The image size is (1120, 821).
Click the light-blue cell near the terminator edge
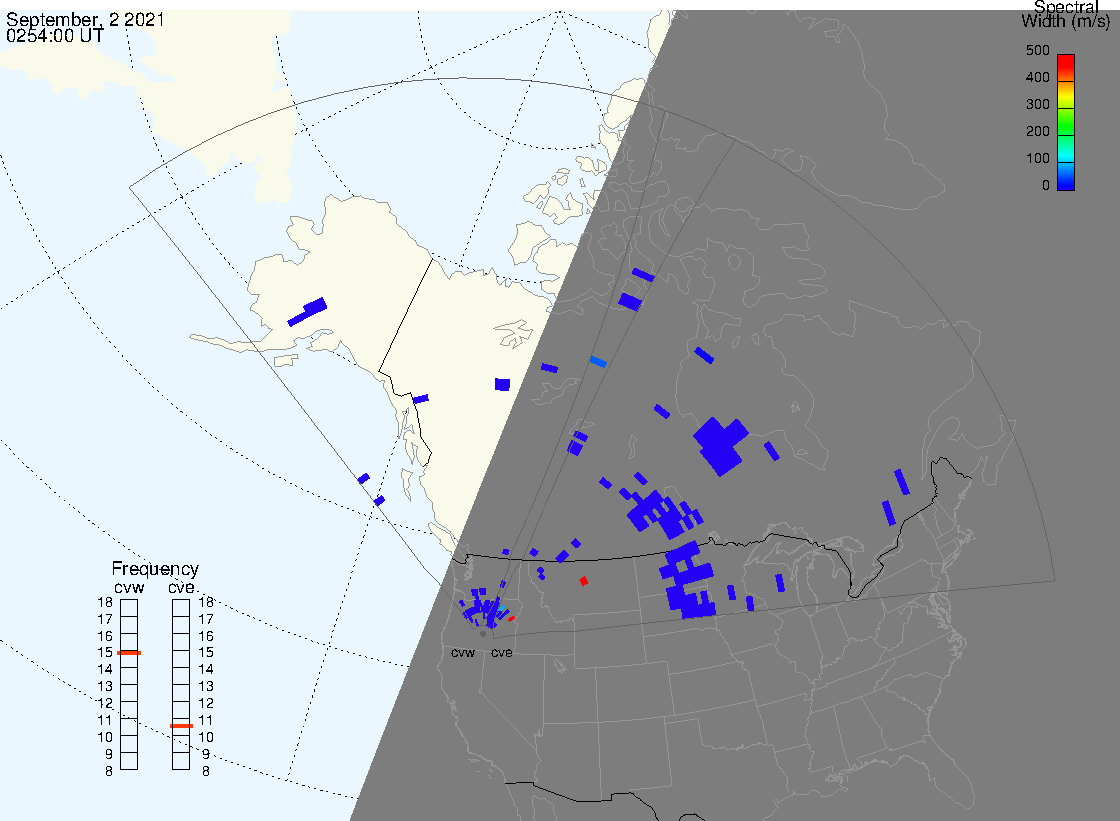pos(599,362)
